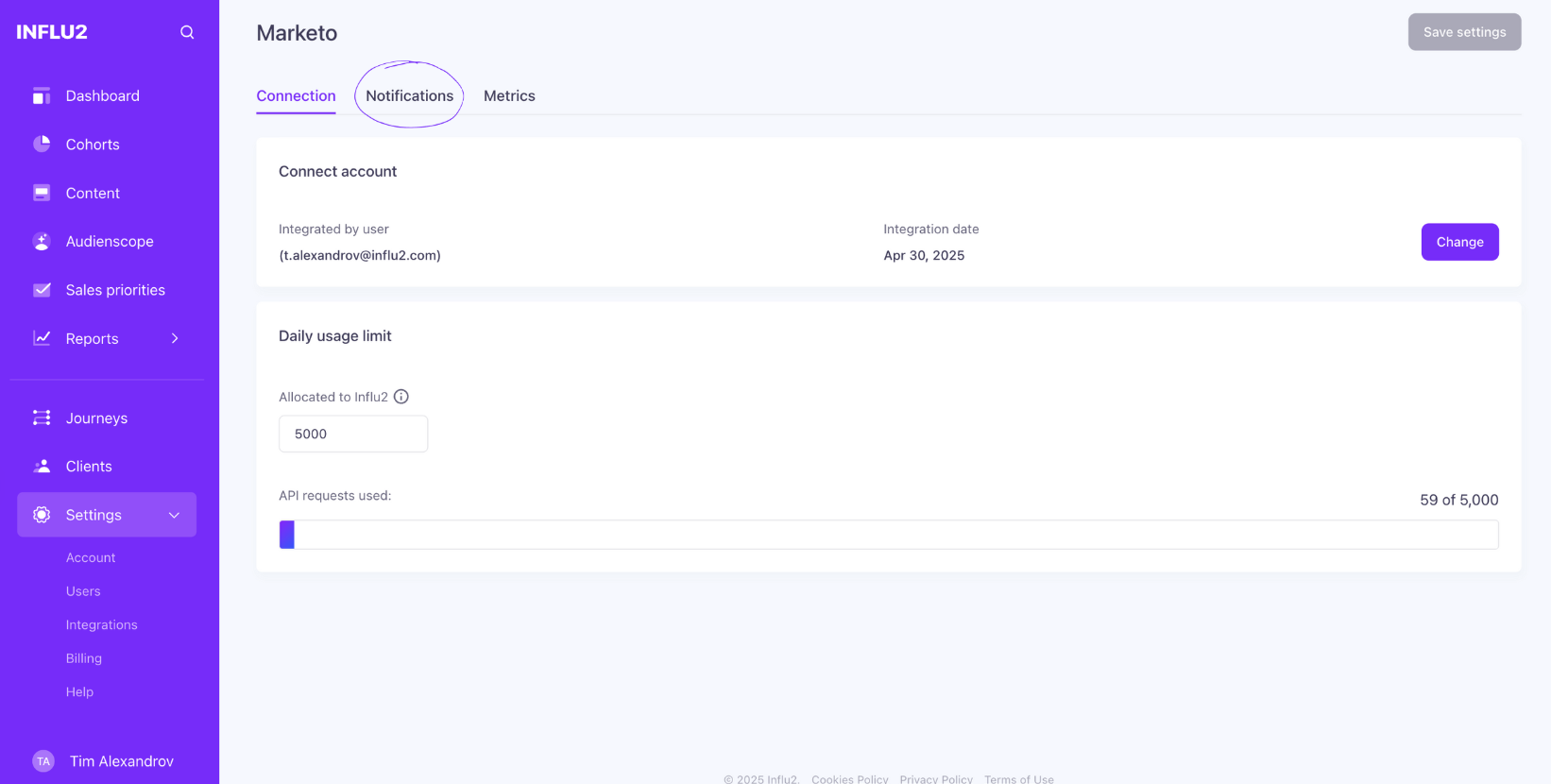Click the Save settings button
The width and height of the screenshot is (1551, 784).
click(x=1464, y=32)
